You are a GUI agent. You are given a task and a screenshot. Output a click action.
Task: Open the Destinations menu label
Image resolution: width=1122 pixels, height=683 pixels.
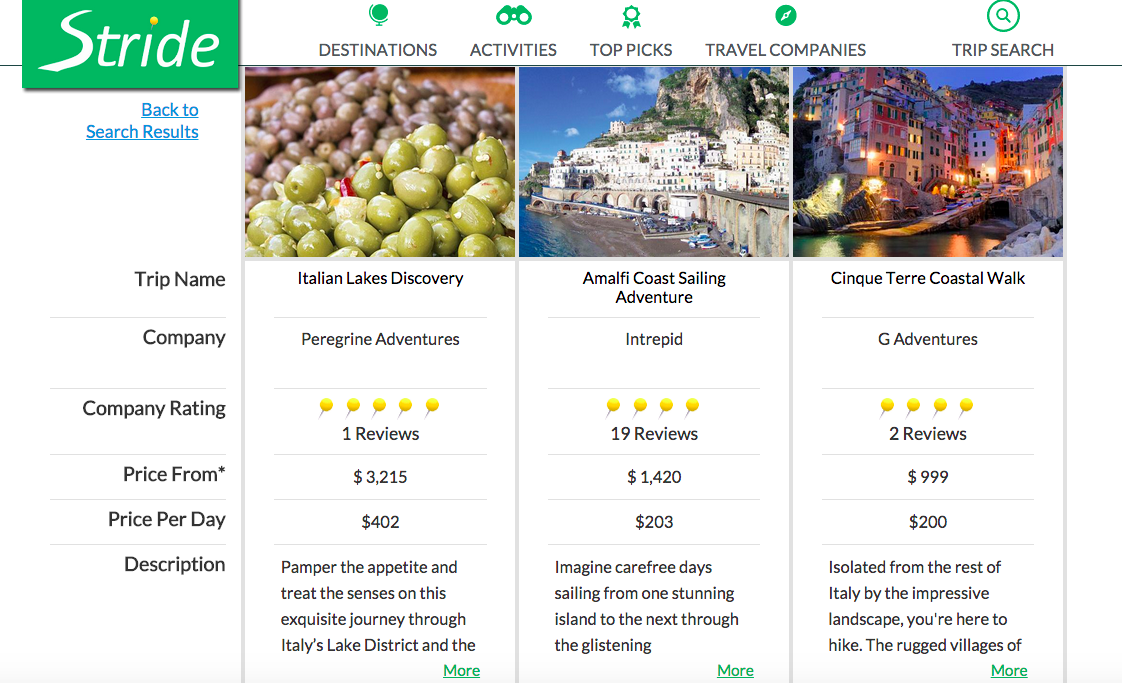point(378,50)
